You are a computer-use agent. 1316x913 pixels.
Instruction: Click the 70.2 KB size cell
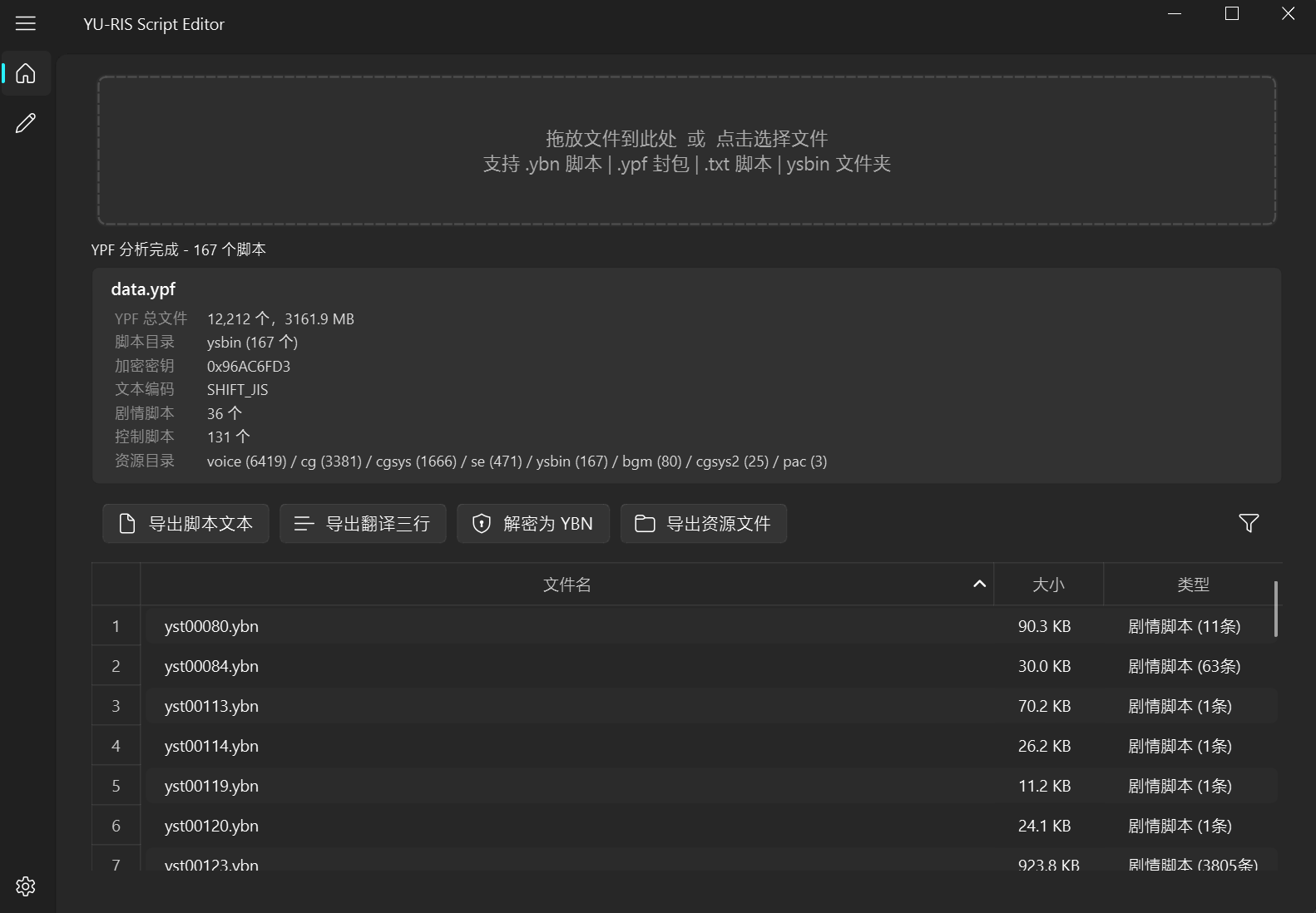1044,706
